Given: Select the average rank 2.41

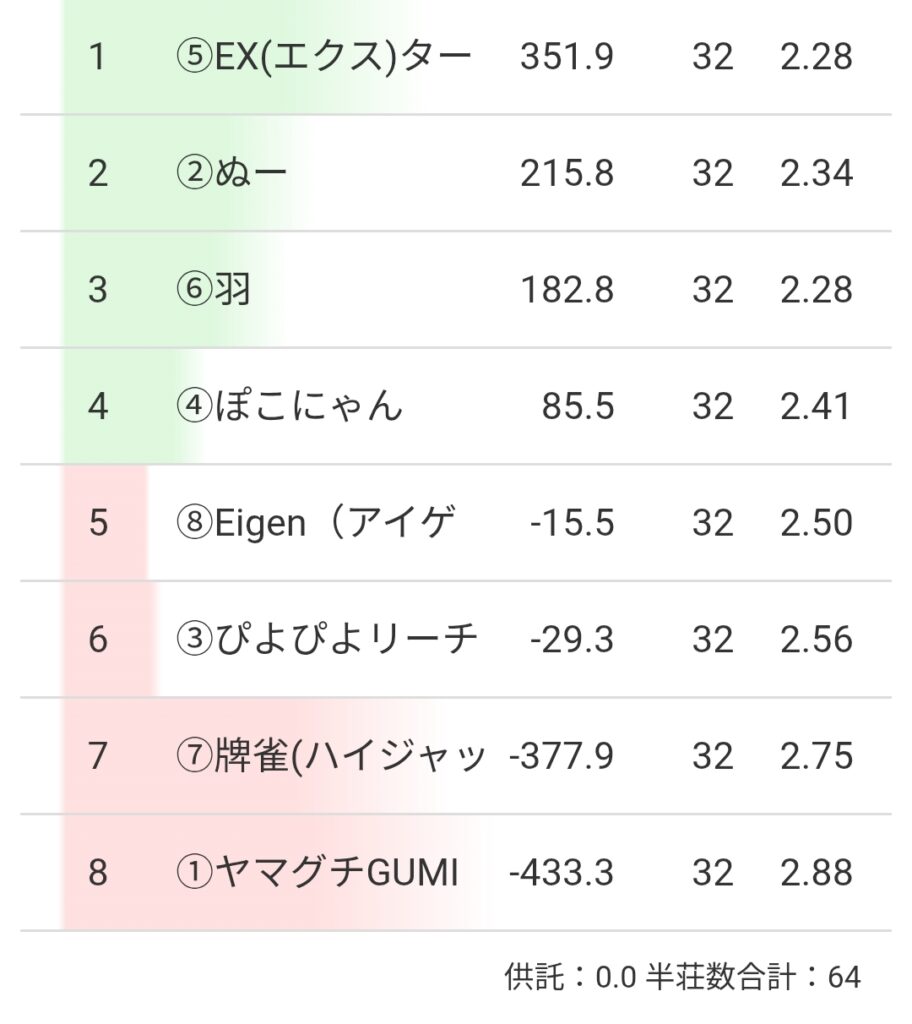Looking at the screenshot, I should tap(816, 407).
